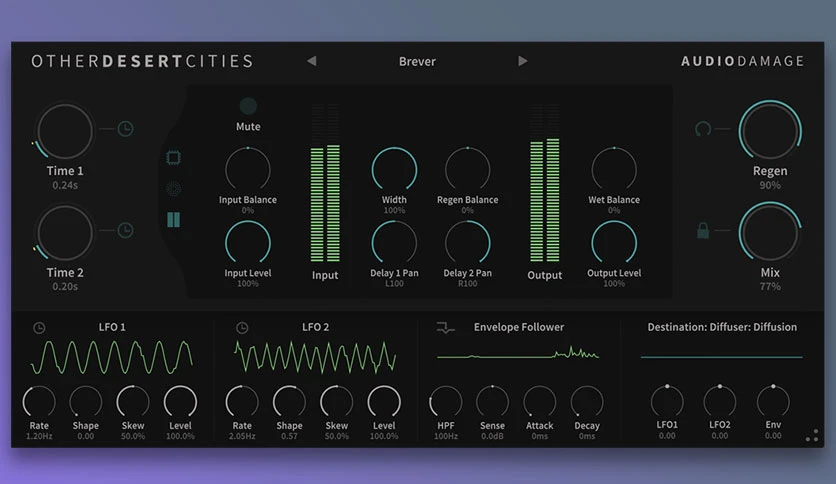Click the Regen Balance knob
The width and height of the screenshot is (836, 484).
[468, 169]
